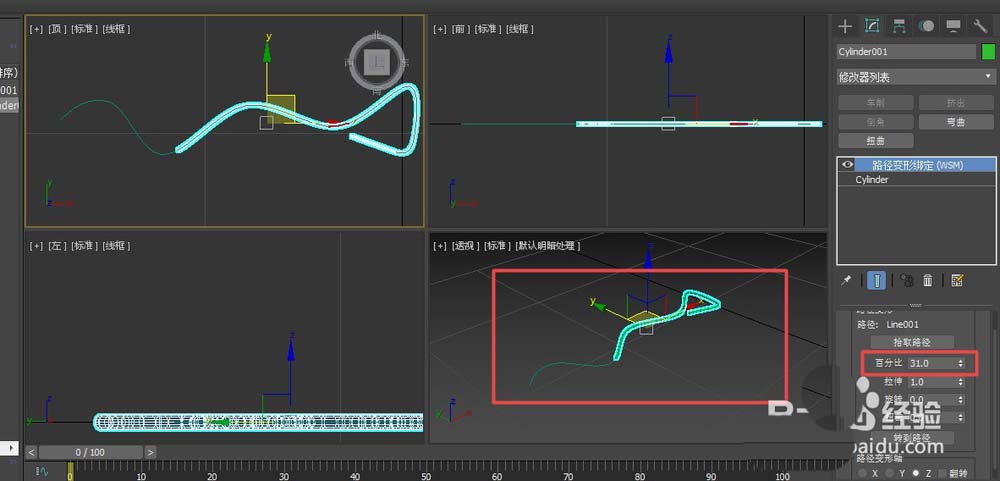
Task: Click the 0 / 100 time slider
Action: click(x=90, y=452)
